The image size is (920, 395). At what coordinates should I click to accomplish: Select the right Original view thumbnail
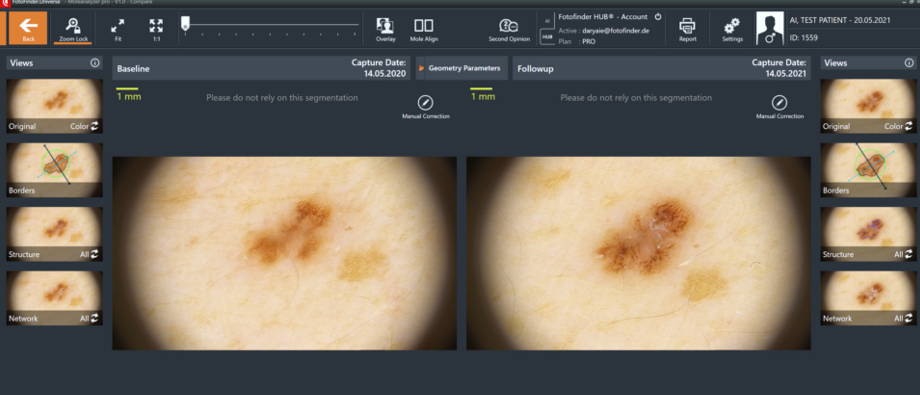pos(868,106)
